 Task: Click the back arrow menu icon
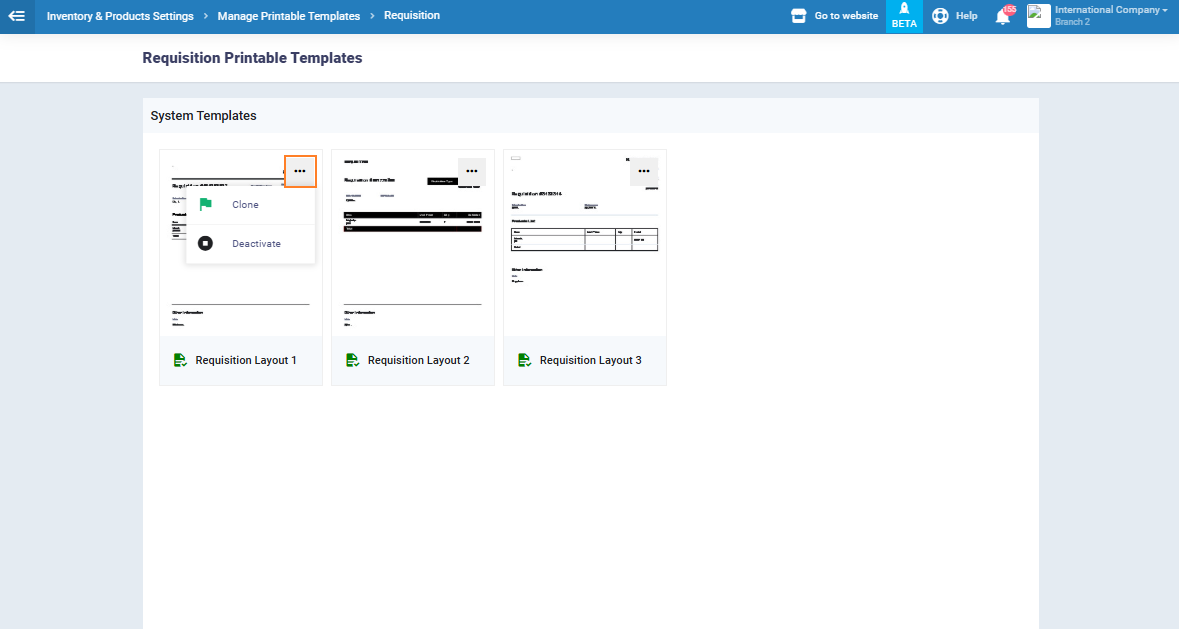coord(17,16)
